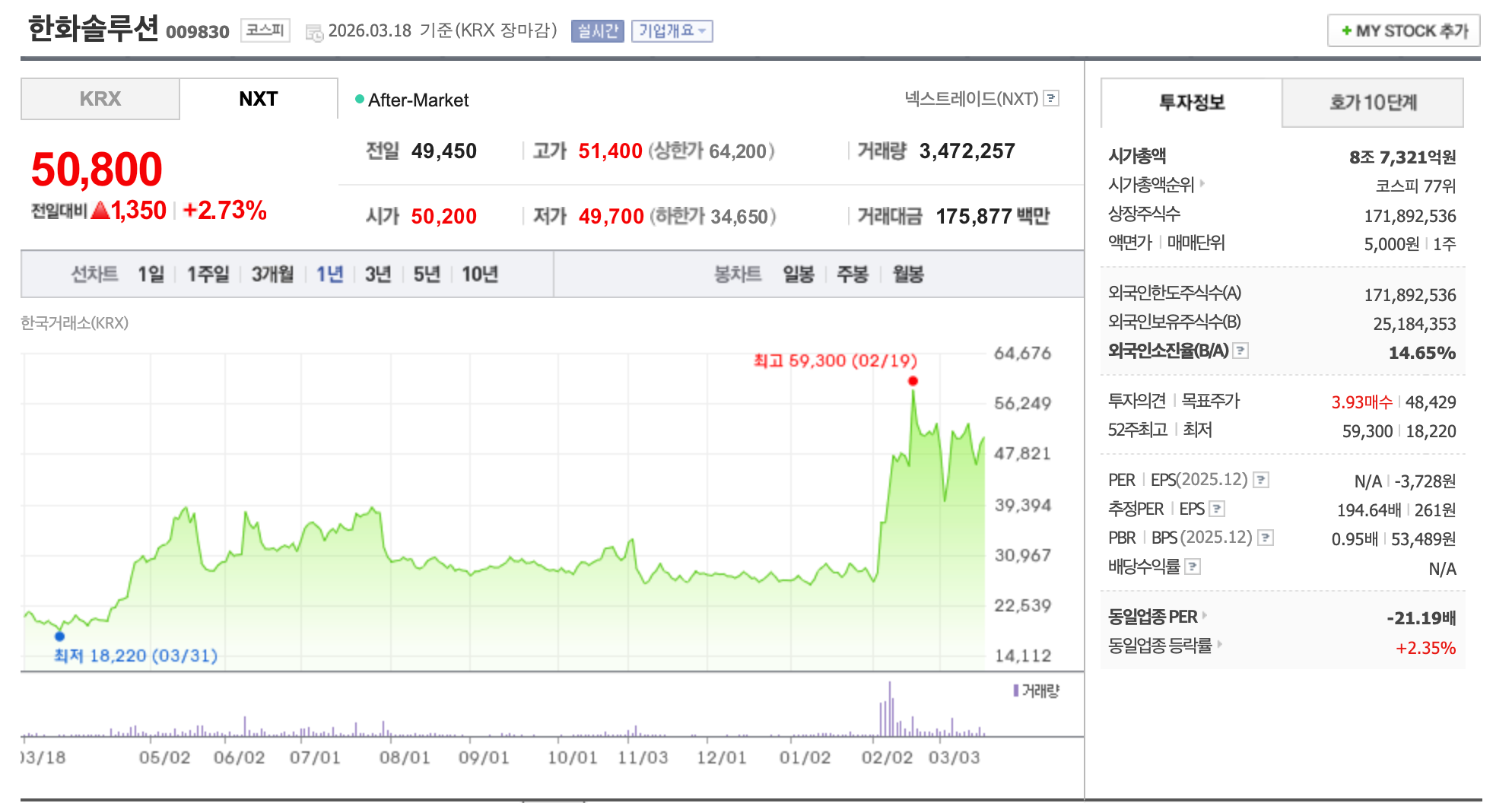Select the 5년 line chart period

[427, 274]
